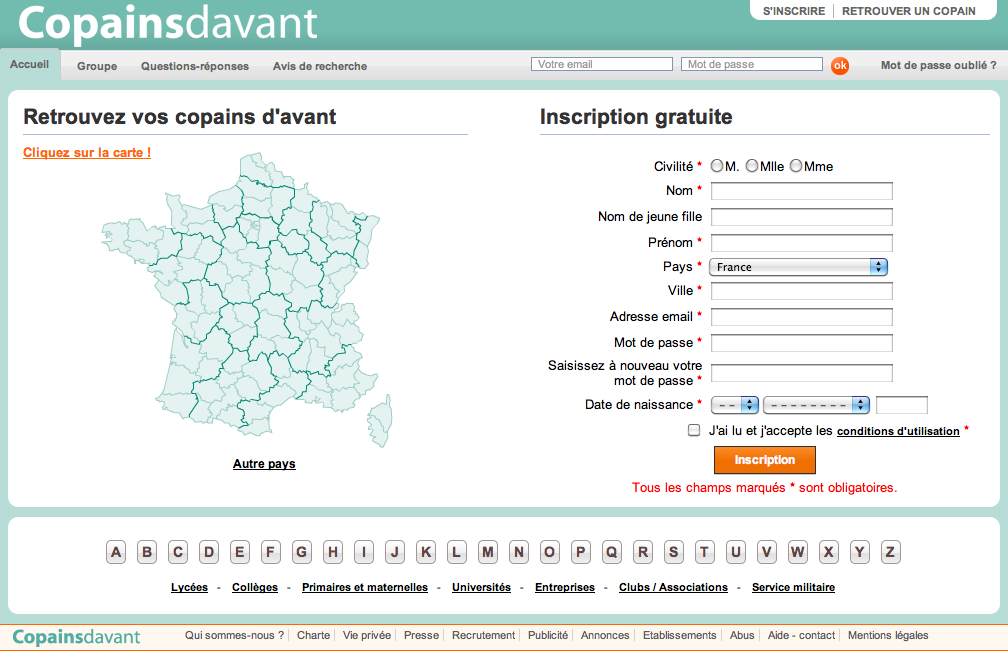Follow the Autre pays link

pyautogui.click(x=264, y=464)
